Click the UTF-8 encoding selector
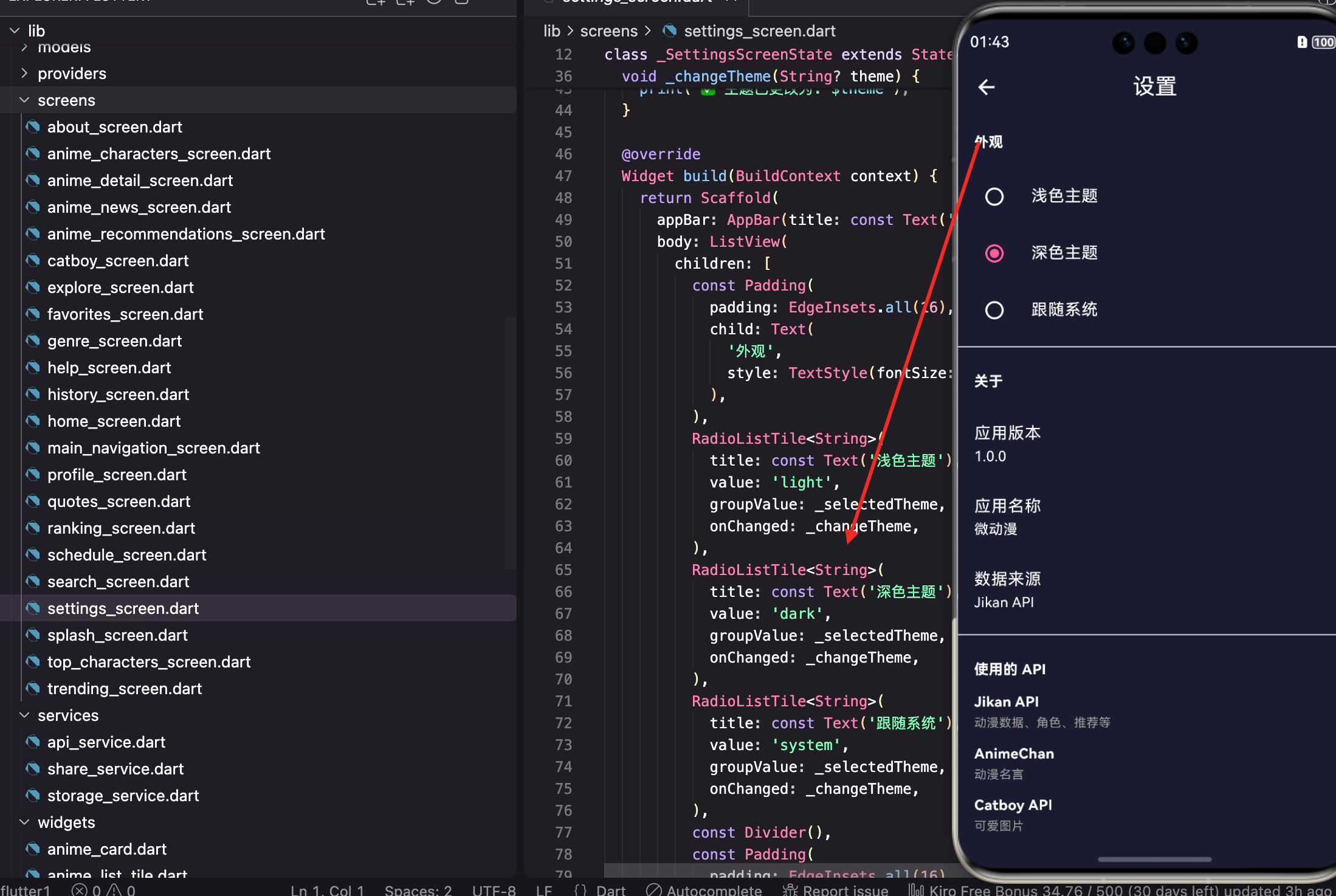 tap(494, 890)
